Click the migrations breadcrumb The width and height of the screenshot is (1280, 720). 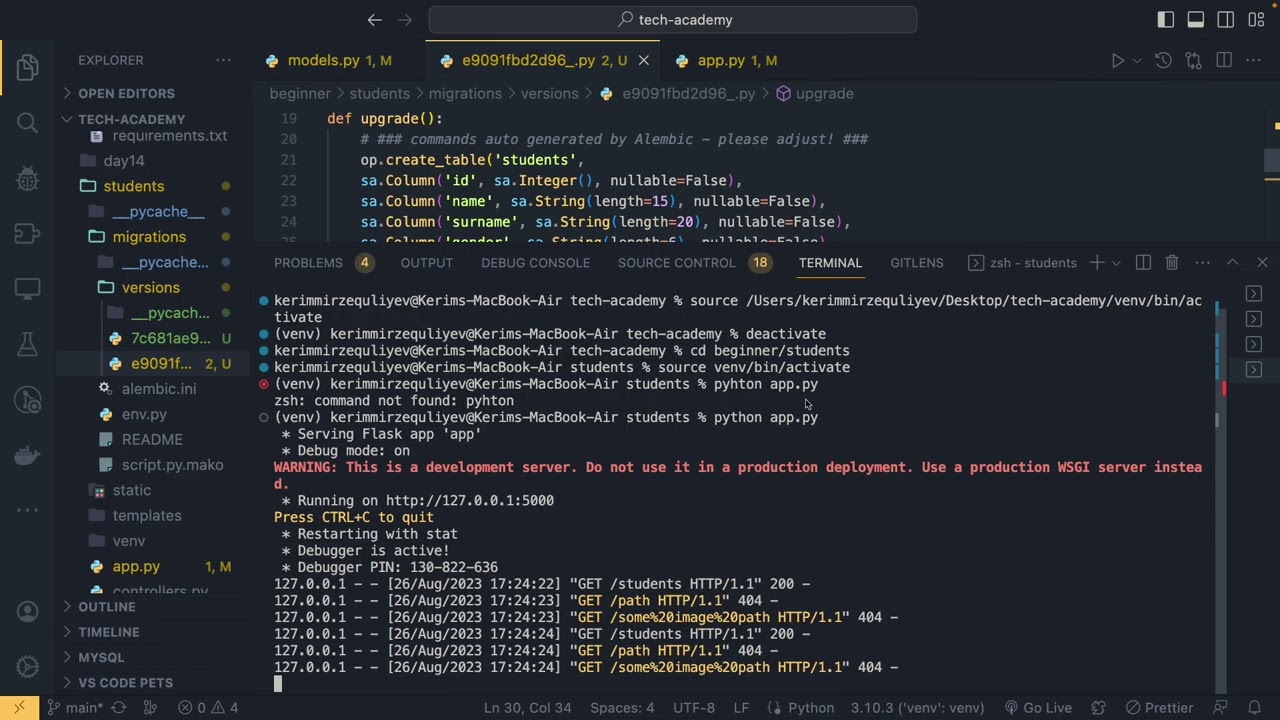(x=465, y=93)
